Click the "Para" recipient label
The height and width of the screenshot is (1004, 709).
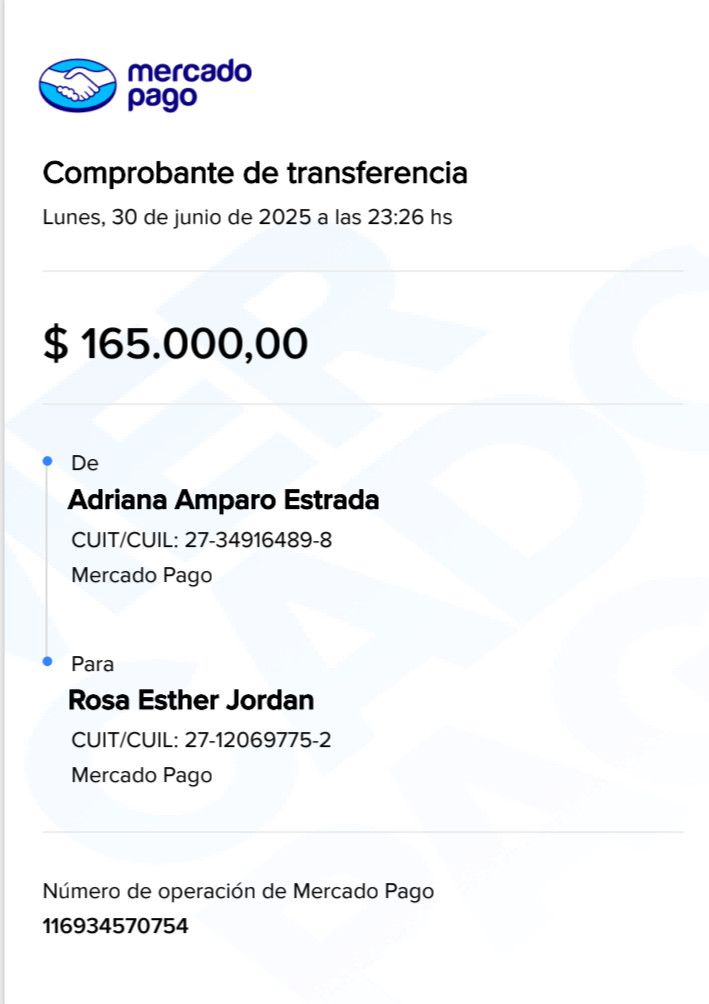click(93, 664)
